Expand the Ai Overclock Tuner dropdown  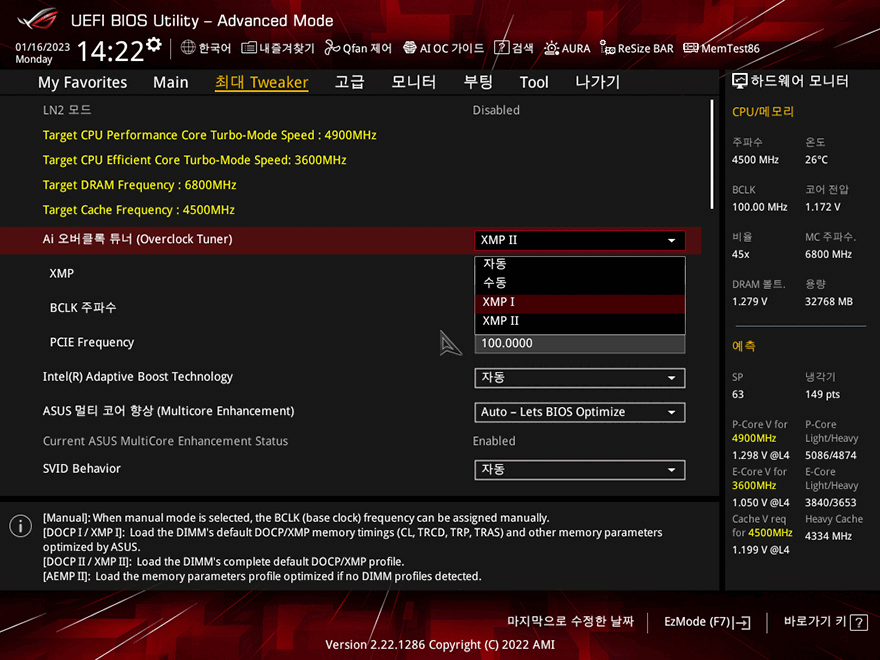coord(579,240)
